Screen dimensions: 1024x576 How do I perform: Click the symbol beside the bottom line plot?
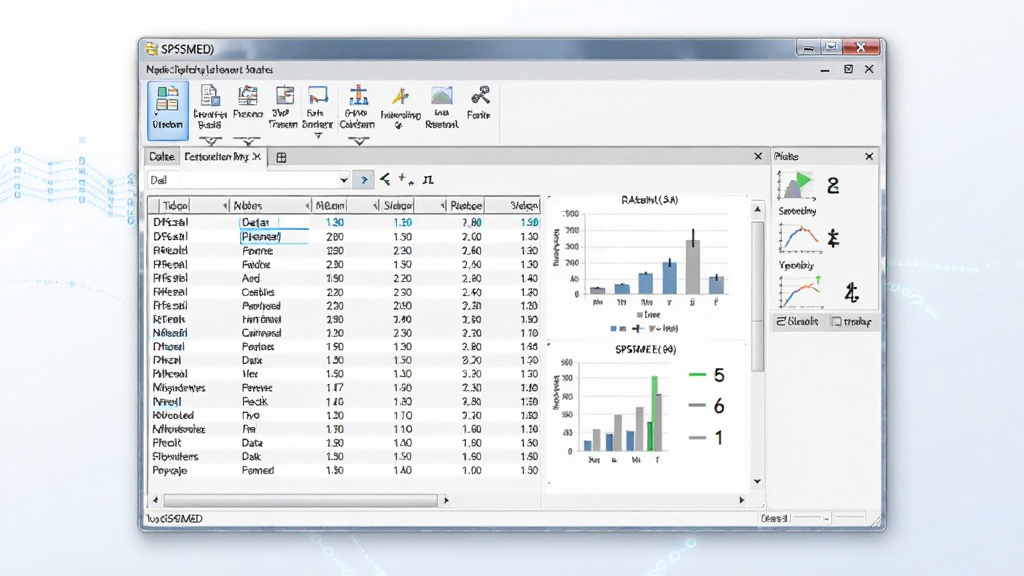click(x=851, y=293)
